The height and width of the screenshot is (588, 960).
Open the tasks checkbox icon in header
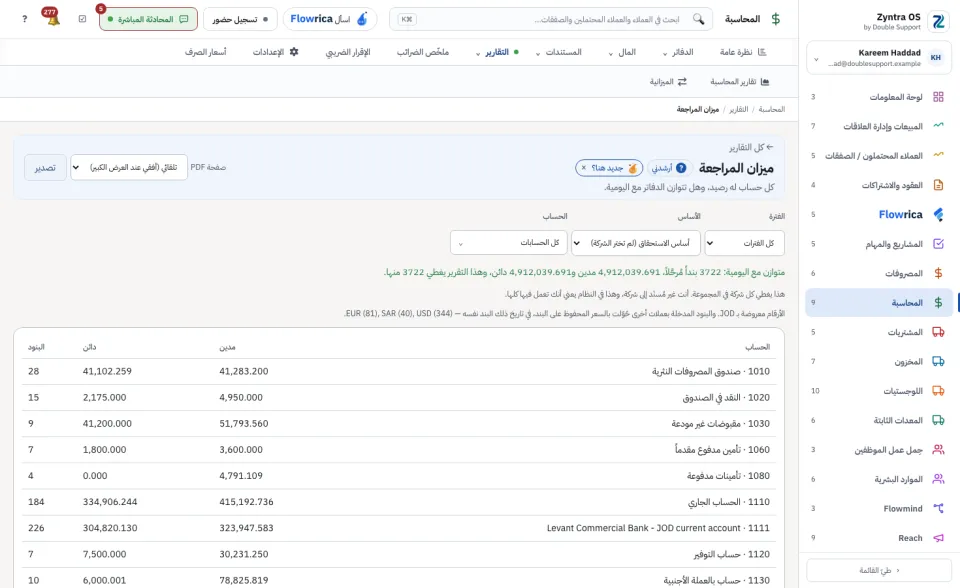(x=83, y=19)
